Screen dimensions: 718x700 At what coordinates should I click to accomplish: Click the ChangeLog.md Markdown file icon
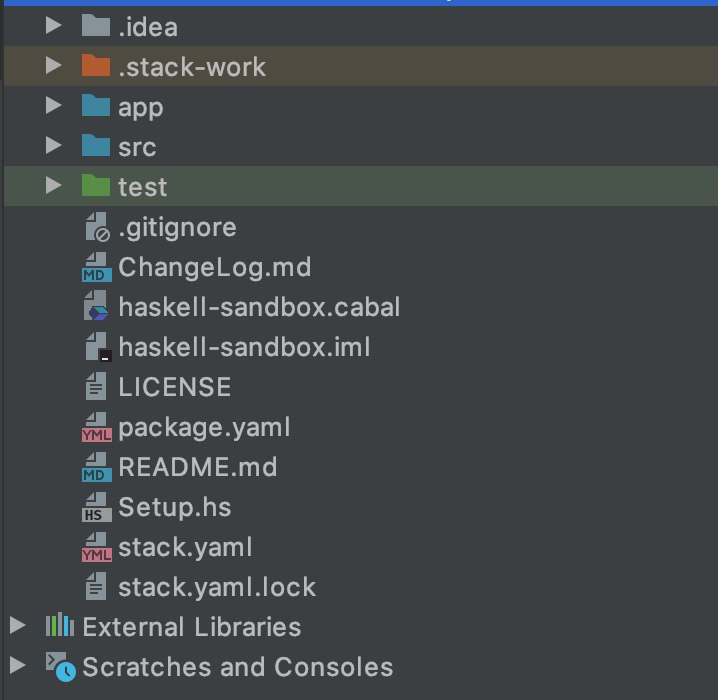tap(96, 268)
